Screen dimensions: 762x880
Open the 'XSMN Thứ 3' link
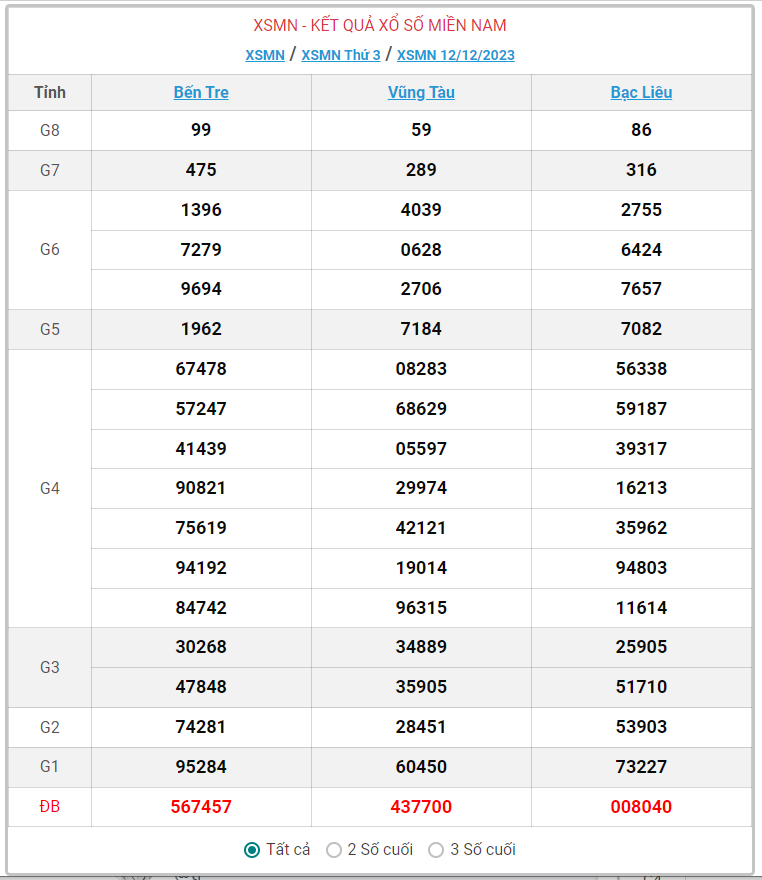341,55
